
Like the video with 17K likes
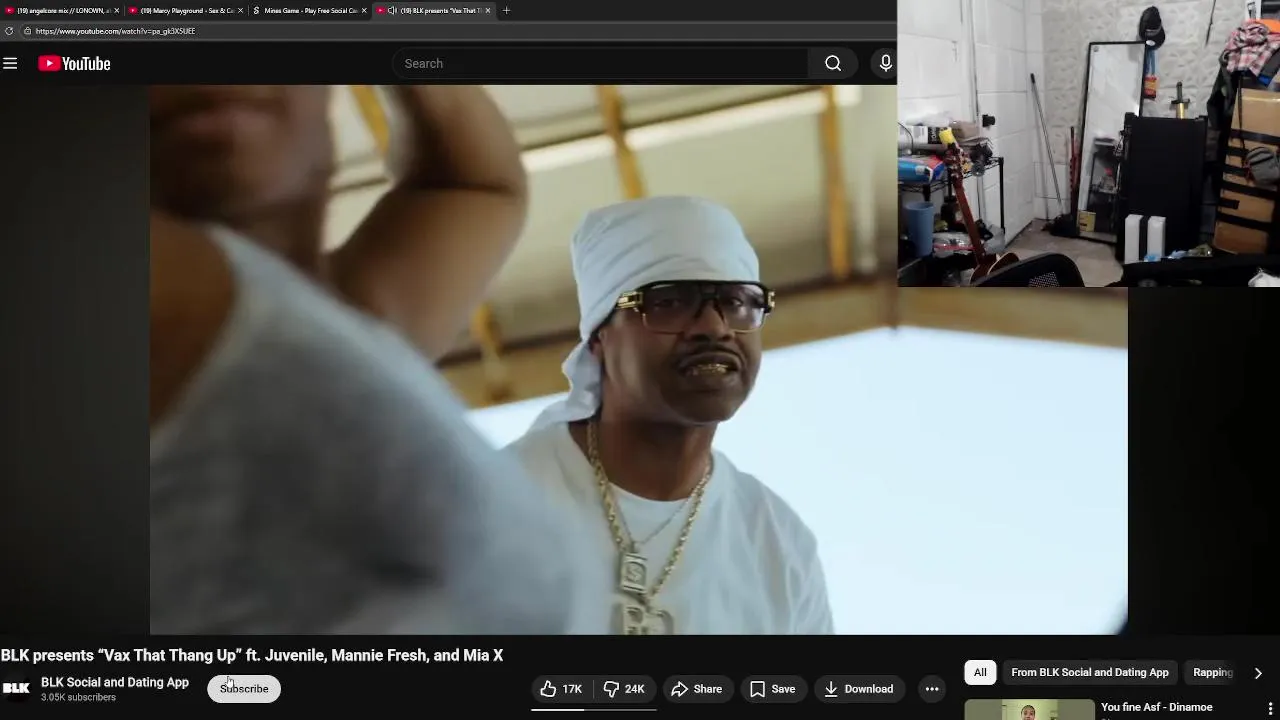coord(561,689)
